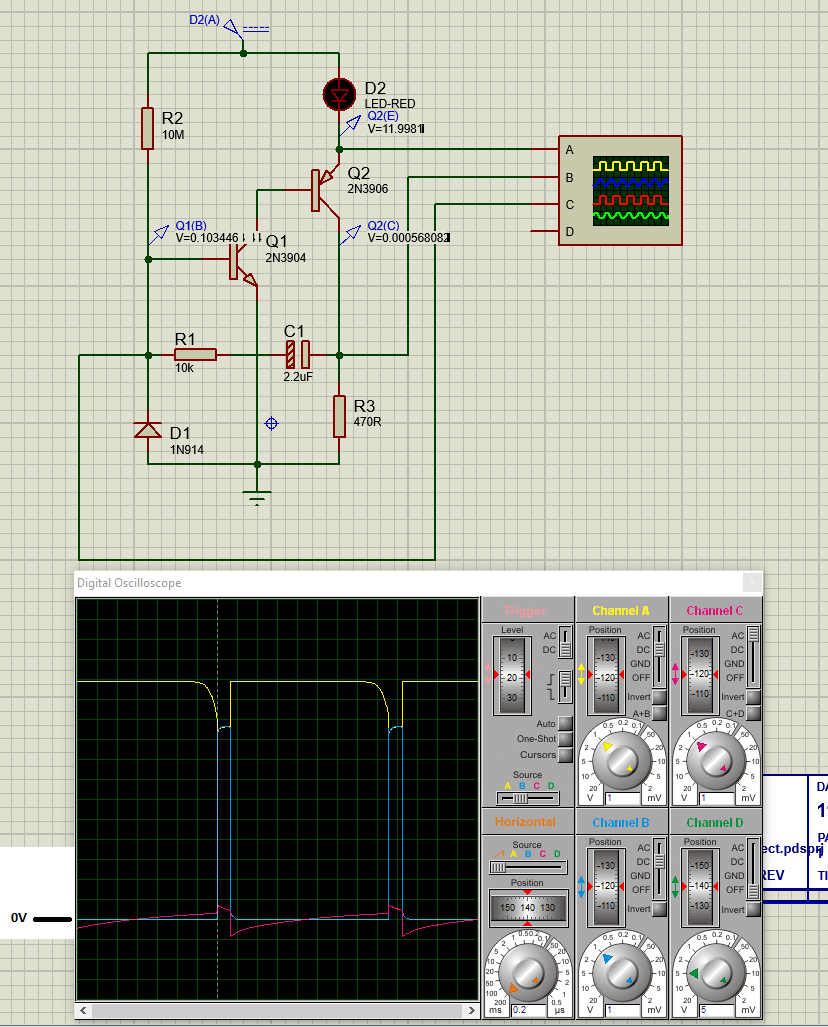828x1027 pixels.
Task: Click the Horizontal timebase value field
Action: [x=528, y=1010]
